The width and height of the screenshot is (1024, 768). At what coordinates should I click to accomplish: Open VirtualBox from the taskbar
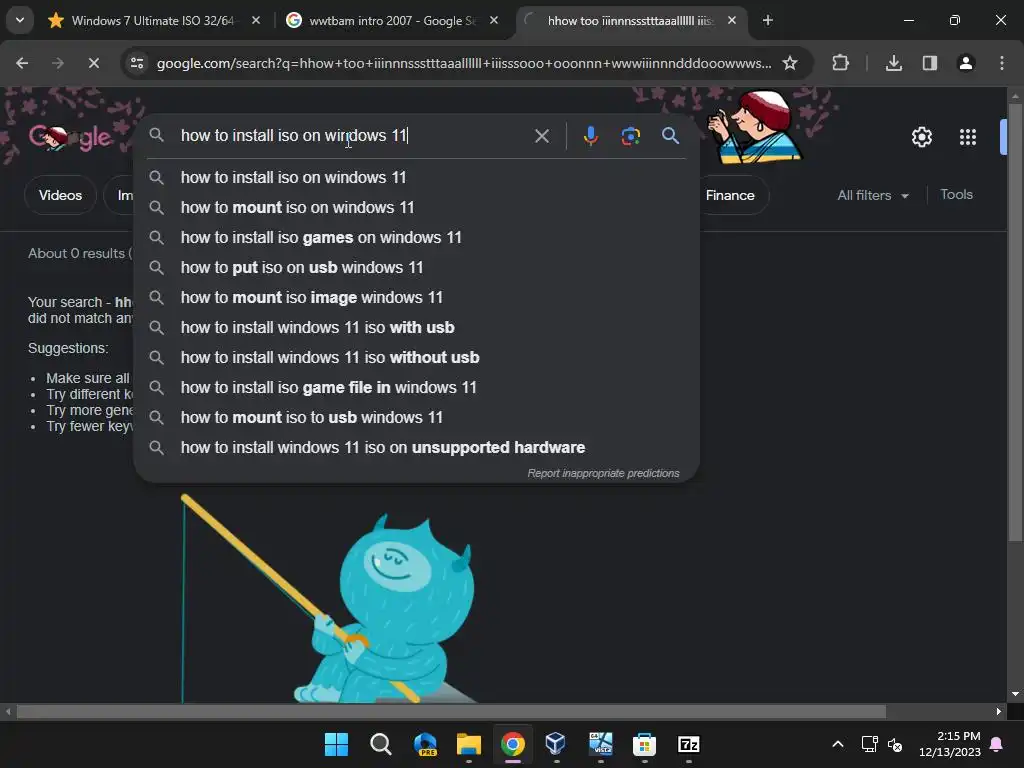(556, 744)
